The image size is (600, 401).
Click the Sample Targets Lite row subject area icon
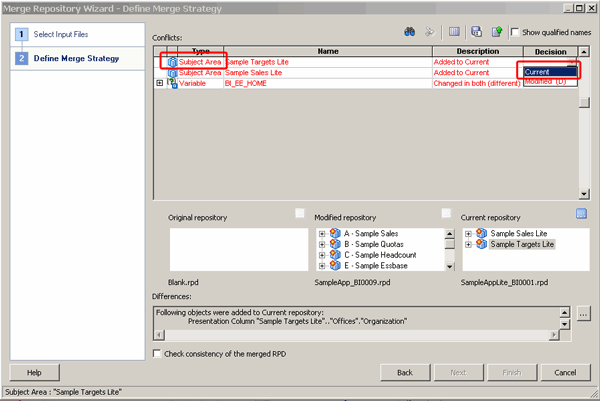click(173, 62)
